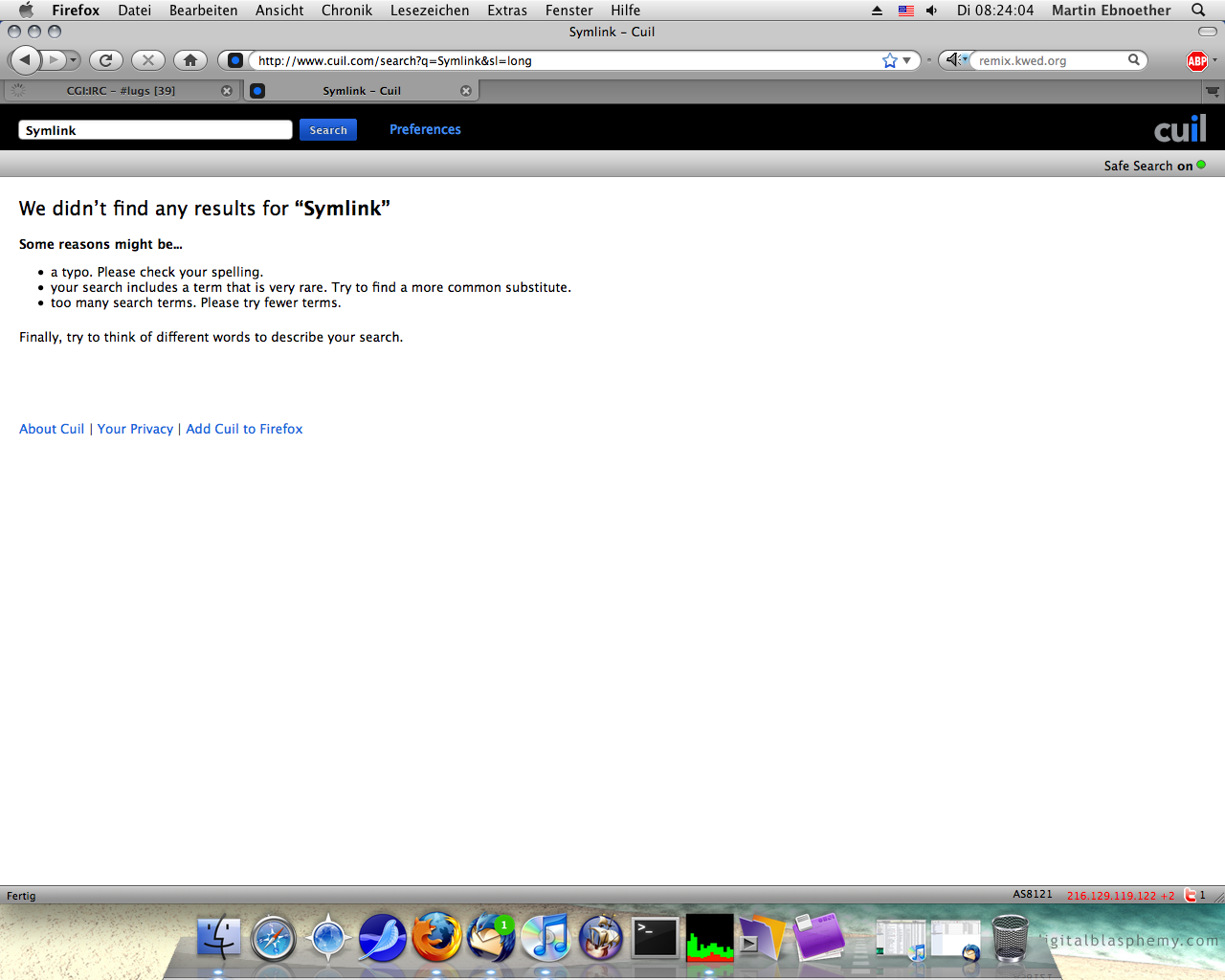Open Terminal from the dock

click(656, 938)
